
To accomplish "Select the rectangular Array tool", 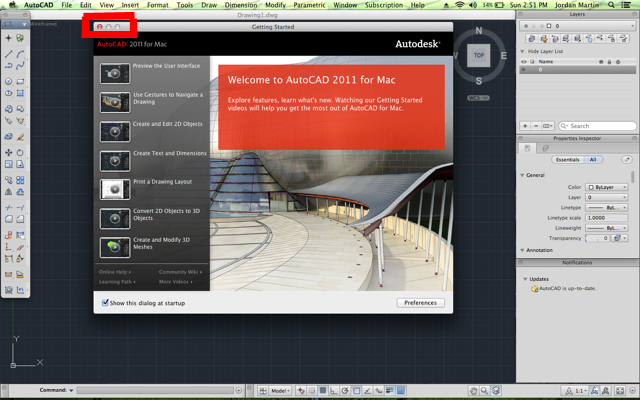I will point(20,180).
